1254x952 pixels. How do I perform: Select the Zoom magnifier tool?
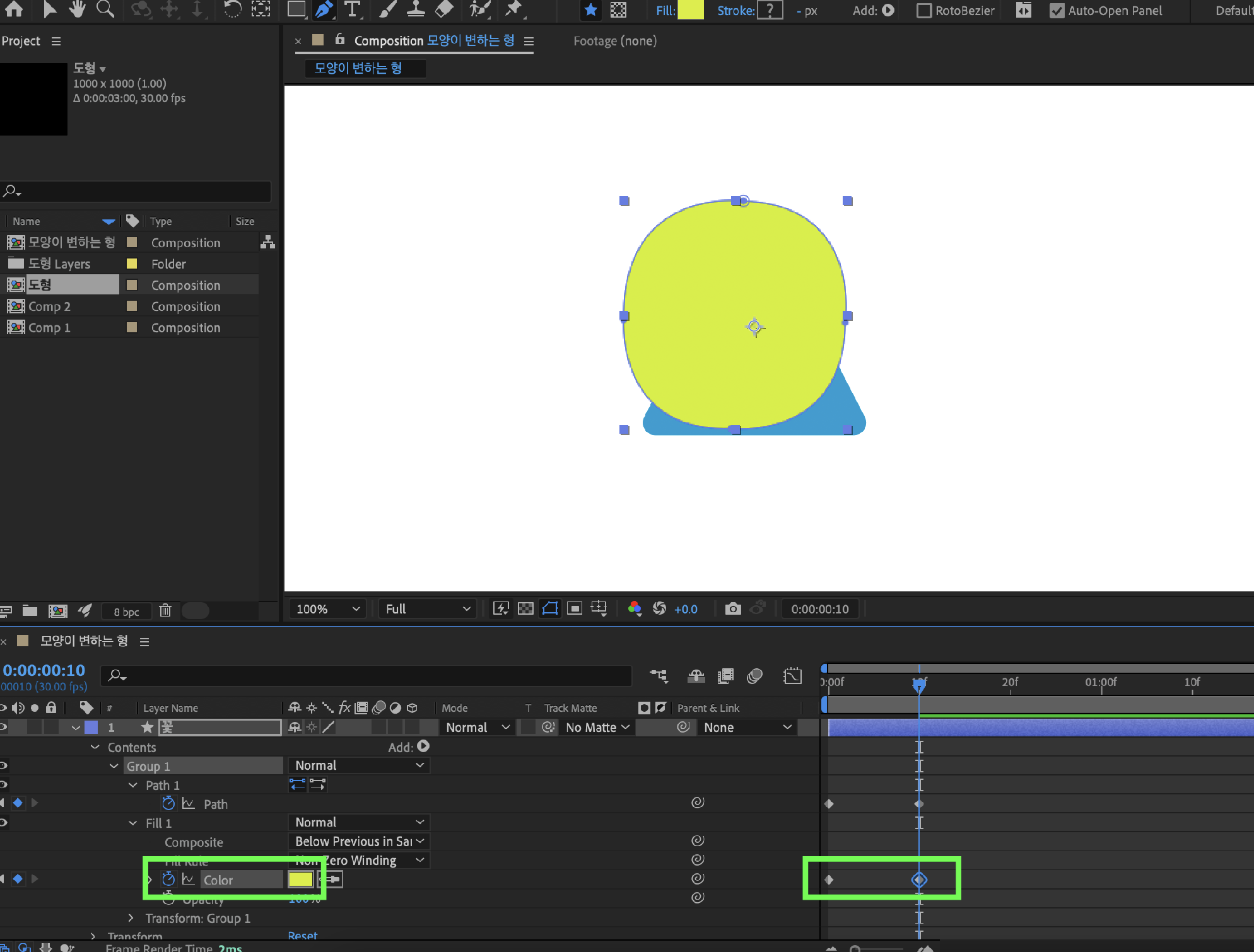click(x=105, y=9)
